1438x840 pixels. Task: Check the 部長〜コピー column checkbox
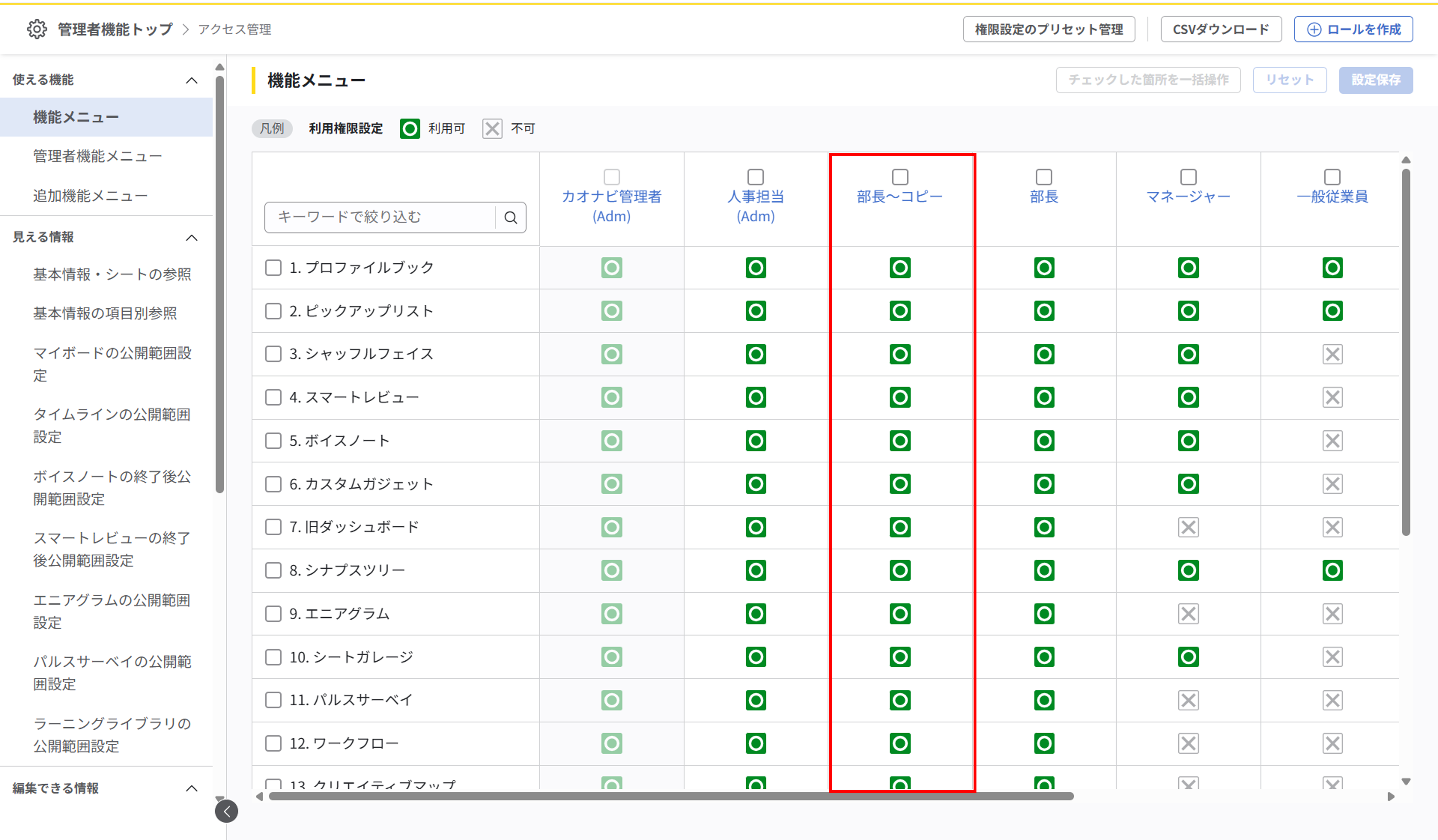(x=900, y=177)
